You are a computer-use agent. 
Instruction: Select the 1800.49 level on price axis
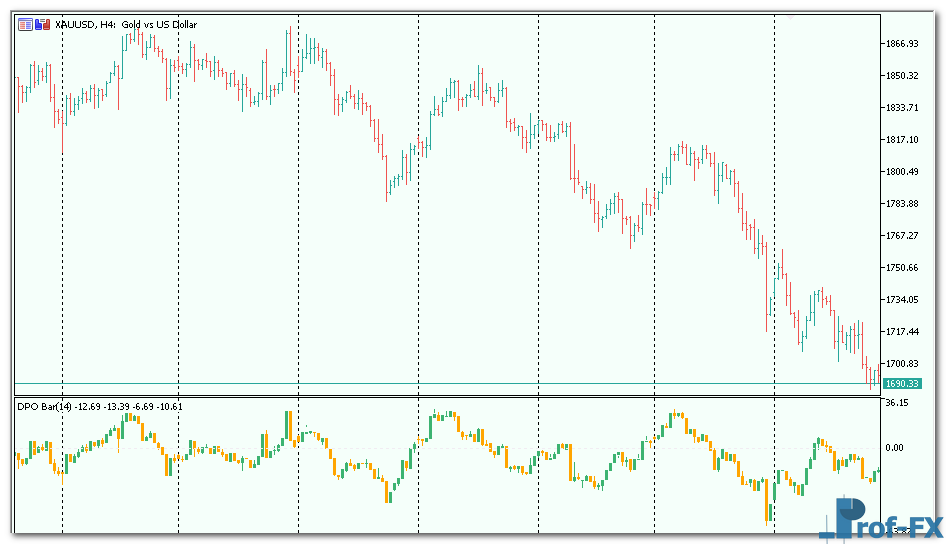tap(902, 172)
